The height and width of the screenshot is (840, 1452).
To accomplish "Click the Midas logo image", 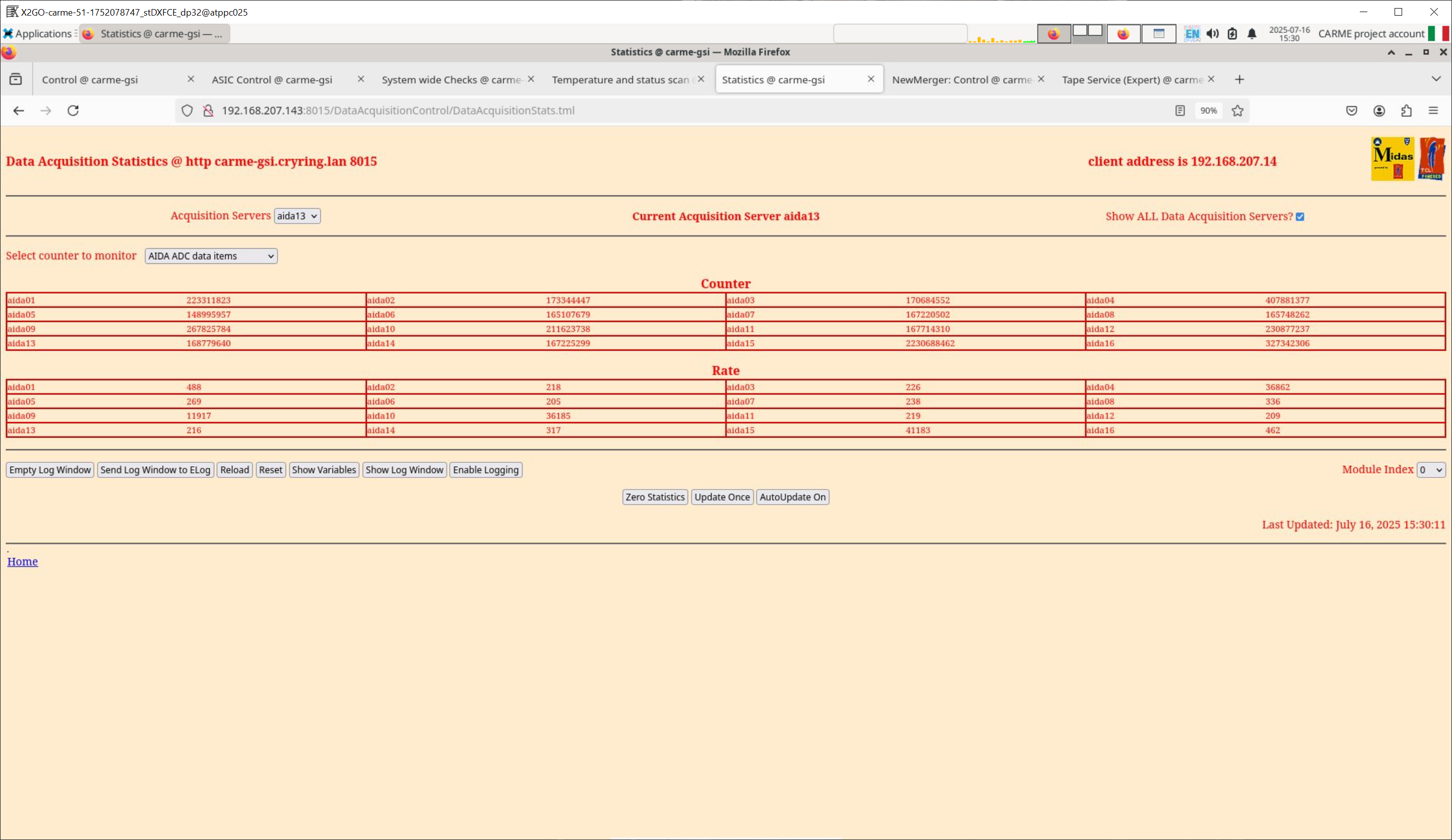I will click(x=1392, y=159).
